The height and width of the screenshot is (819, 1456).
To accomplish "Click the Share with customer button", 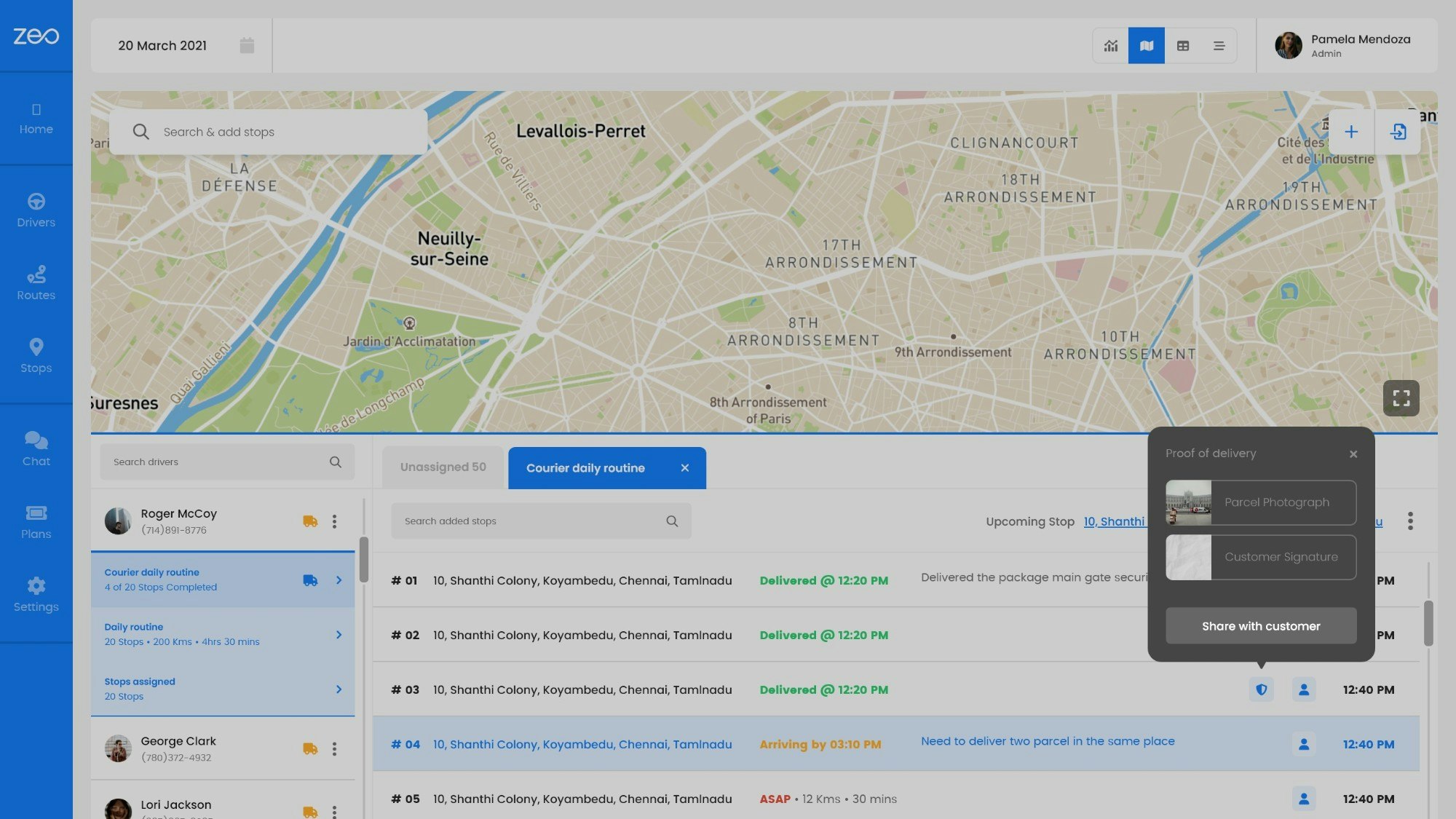I will (x=1261, y=625).
